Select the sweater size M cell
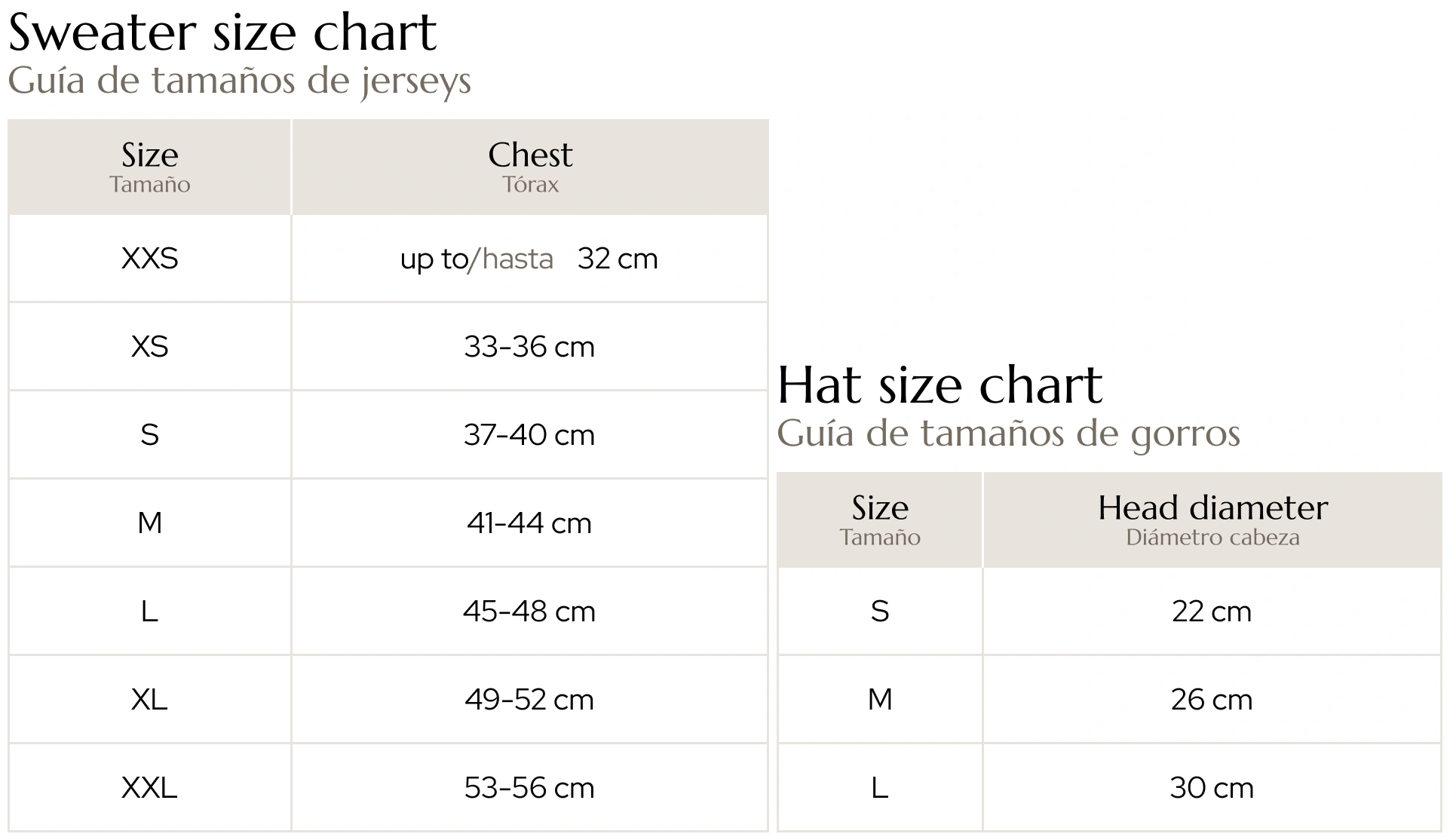The height and width of the screenshot is (840, 1450). click(149, 523)
